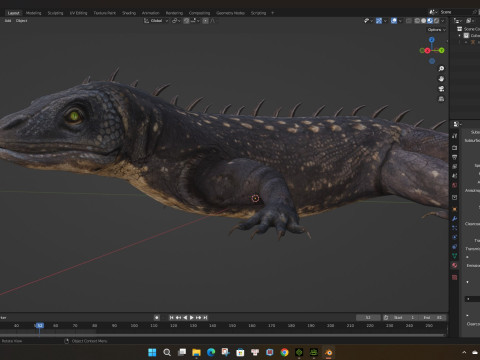Open the gizmo options dropdown arrow
This screenshot has width=480, height=360.
pyautogui.click(x=385, y=21)
